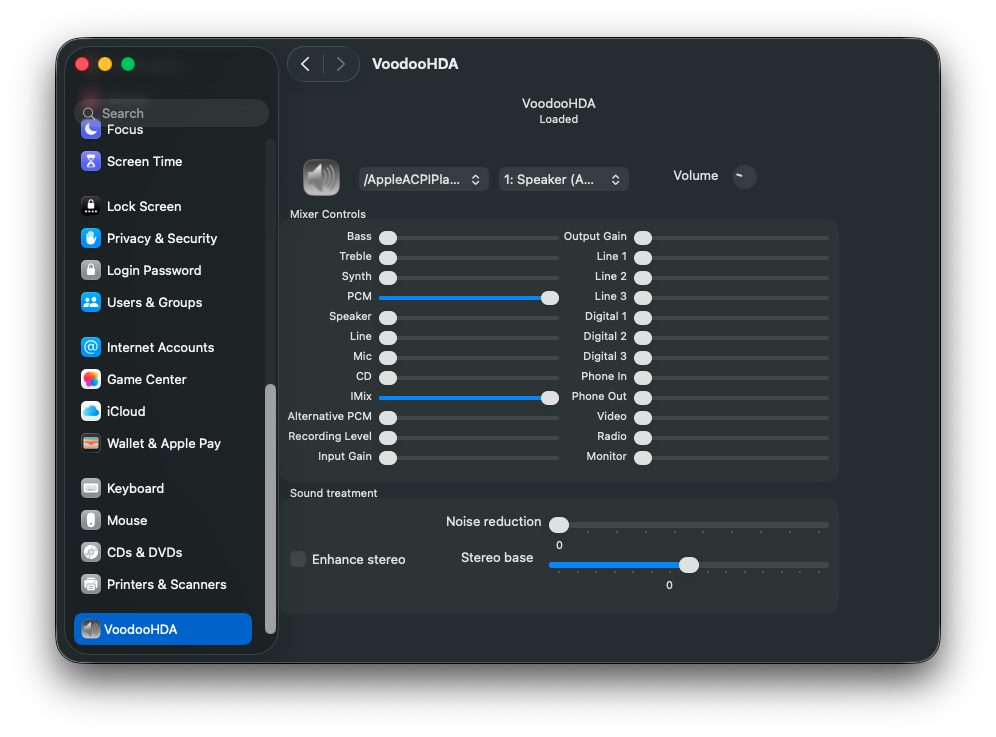Click the Treble slider track
Viewport: 996px width, 737px height.
pyautogui.click(x=469, y=257)
